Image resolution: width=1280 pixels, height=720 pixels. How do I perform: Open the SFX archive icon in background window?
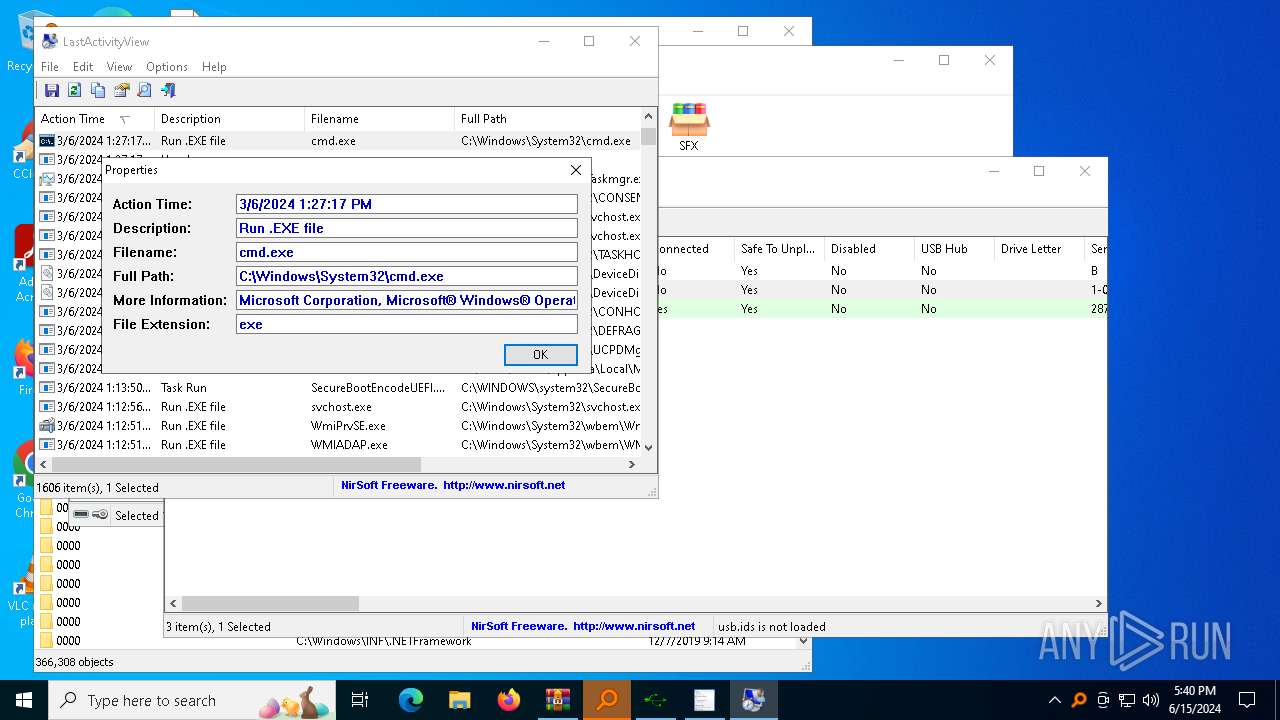(689, 126)
